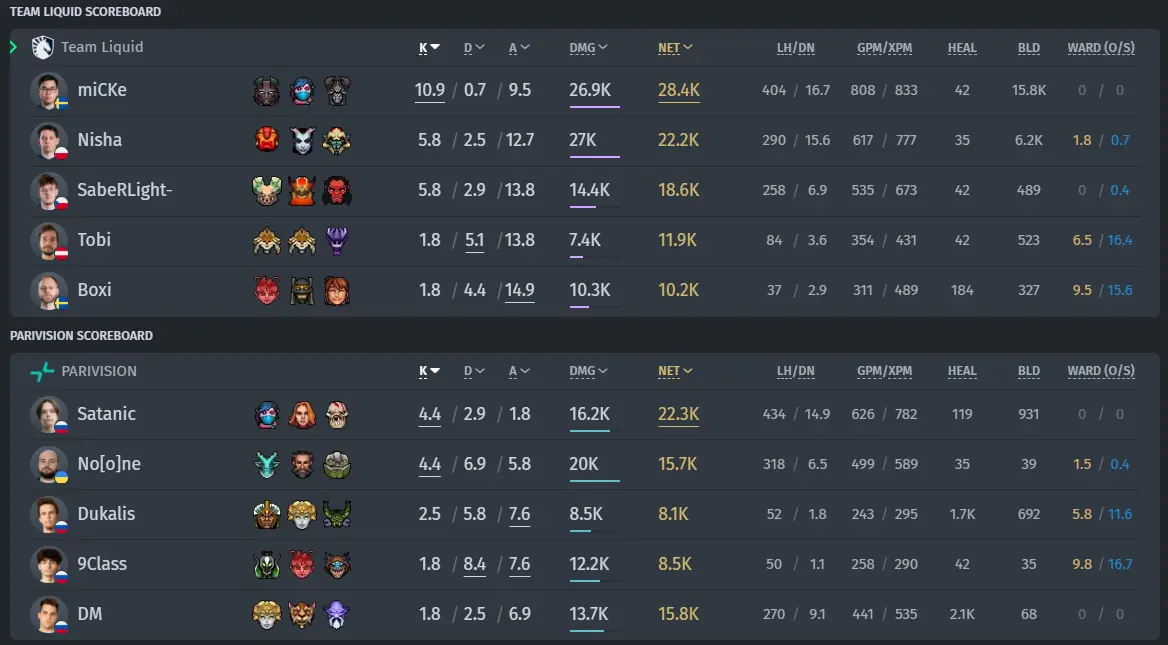1168x645 pixels.
Task: Select the GPM/XPM header in Team Liquid table
Action: coord(884,48)
